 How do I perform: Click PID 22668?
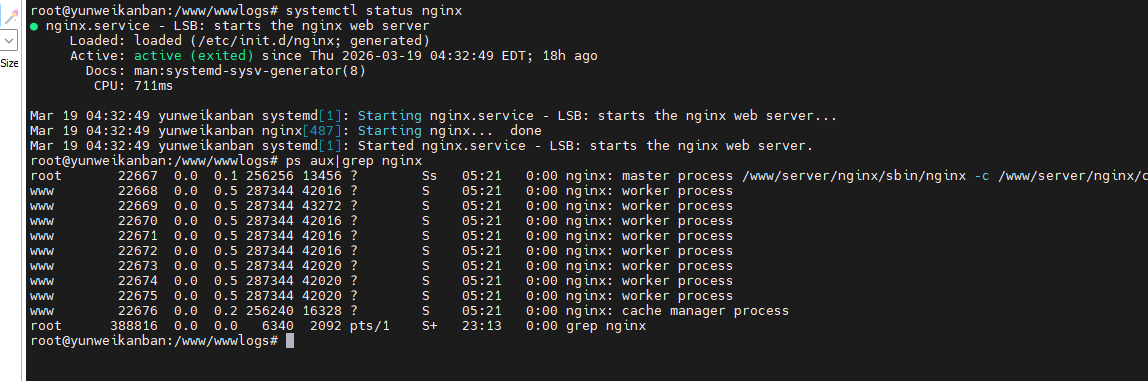point(138,190)
